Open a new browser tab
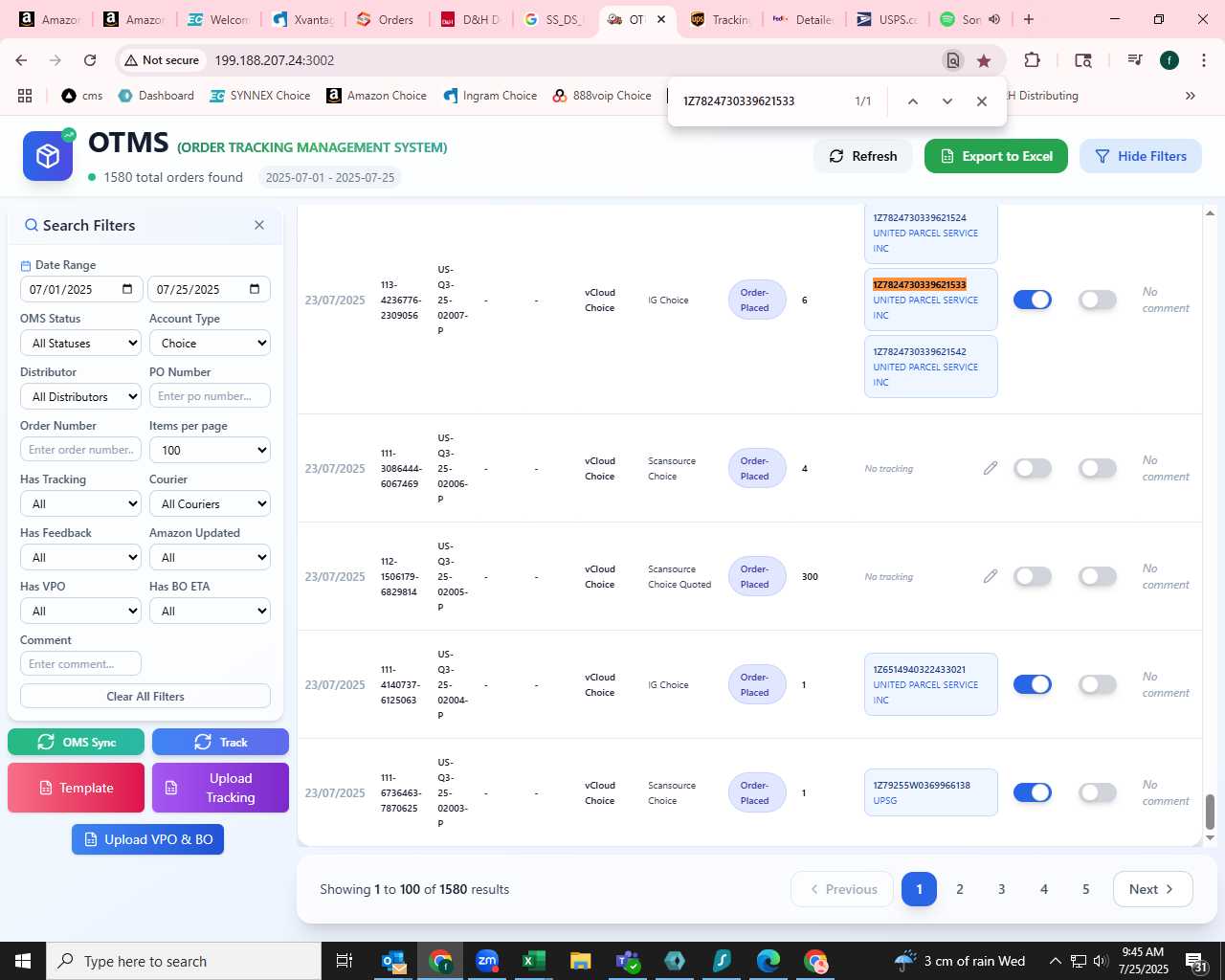 (x=1029, y=19)
